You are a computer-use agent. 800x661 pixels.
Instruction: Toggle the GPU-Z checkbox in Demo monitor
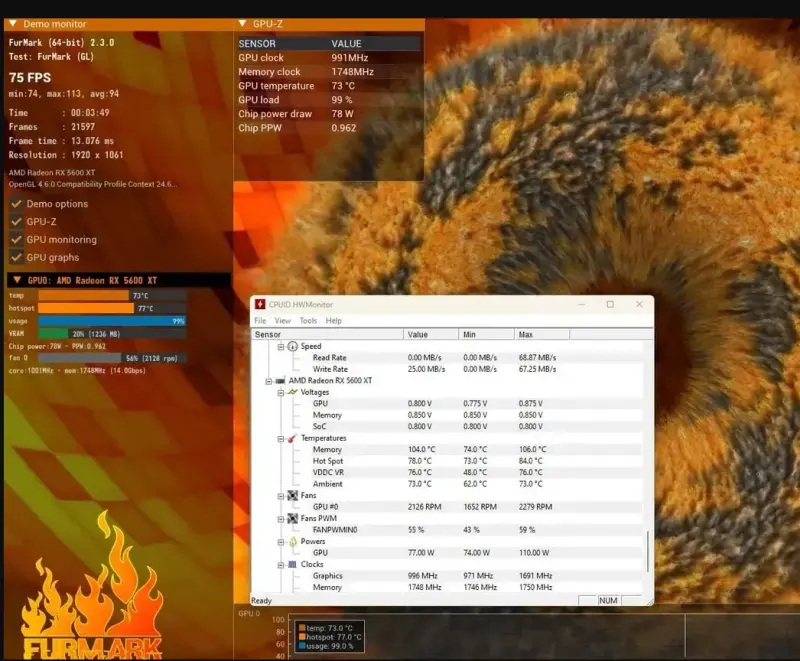click(x=16, y=222)
